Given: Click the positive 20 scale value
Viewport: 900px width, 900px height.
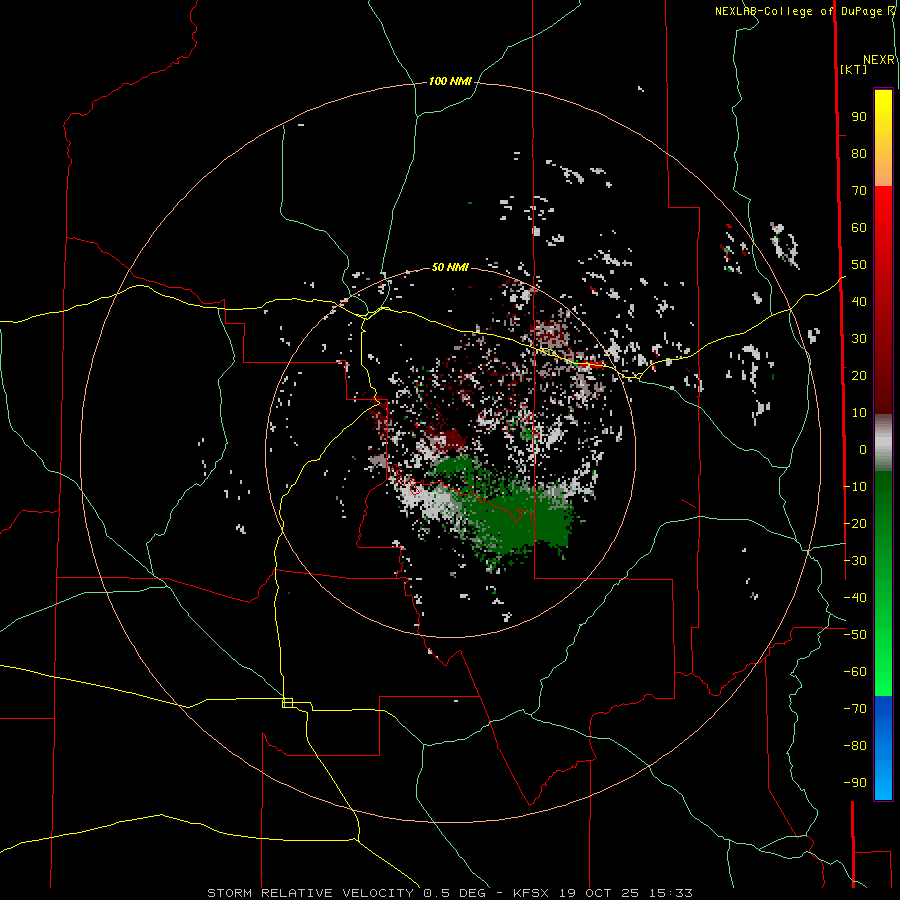Looking at the screenshot, I should 859,375.
